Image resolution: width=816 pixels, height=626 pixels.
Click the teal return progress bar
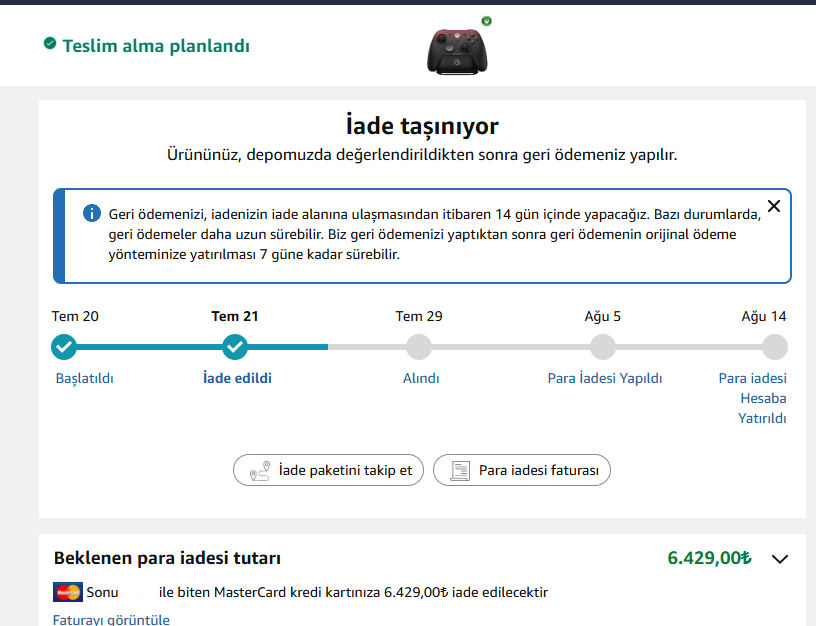tap(196, 347)
